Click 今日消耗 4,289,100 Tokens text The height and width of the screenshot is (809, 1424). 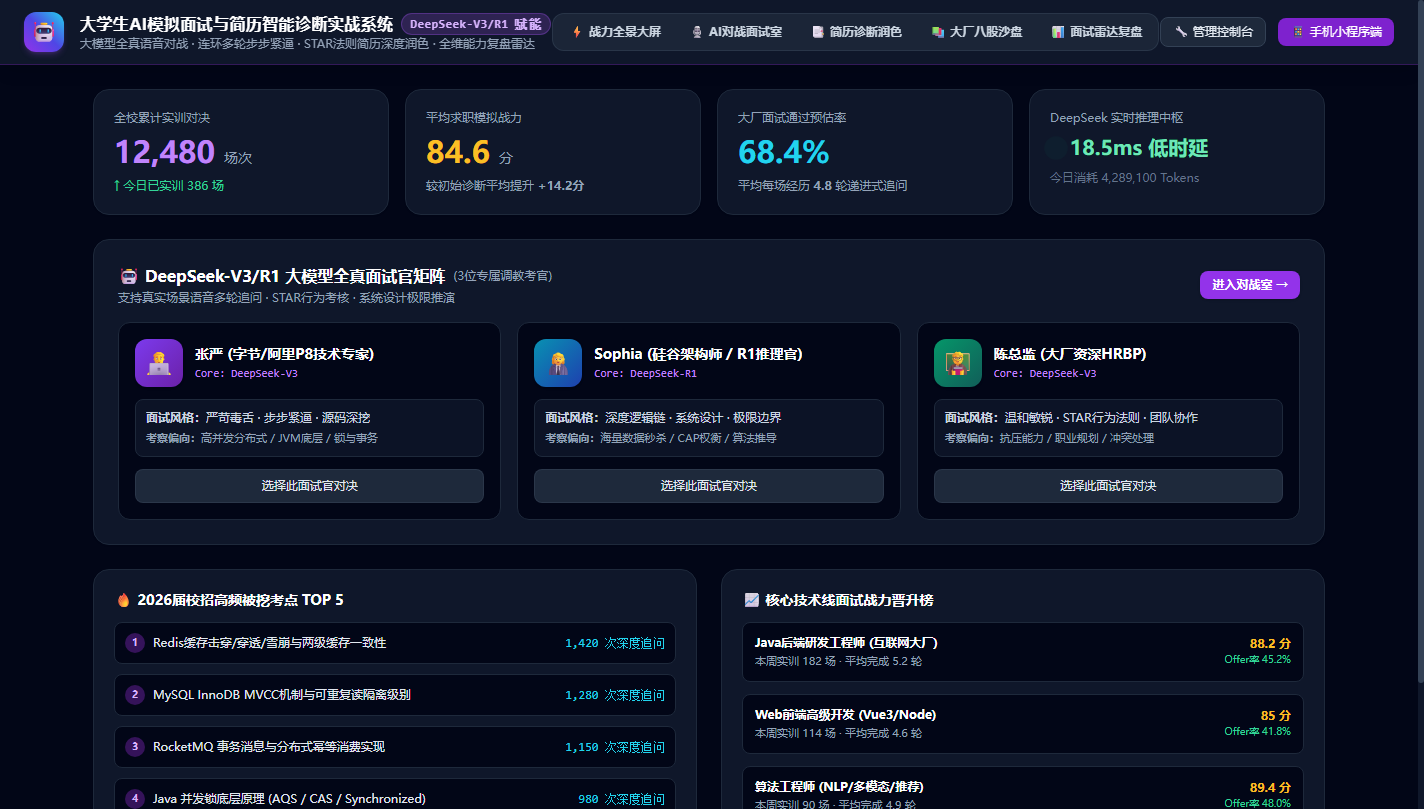1124,178
